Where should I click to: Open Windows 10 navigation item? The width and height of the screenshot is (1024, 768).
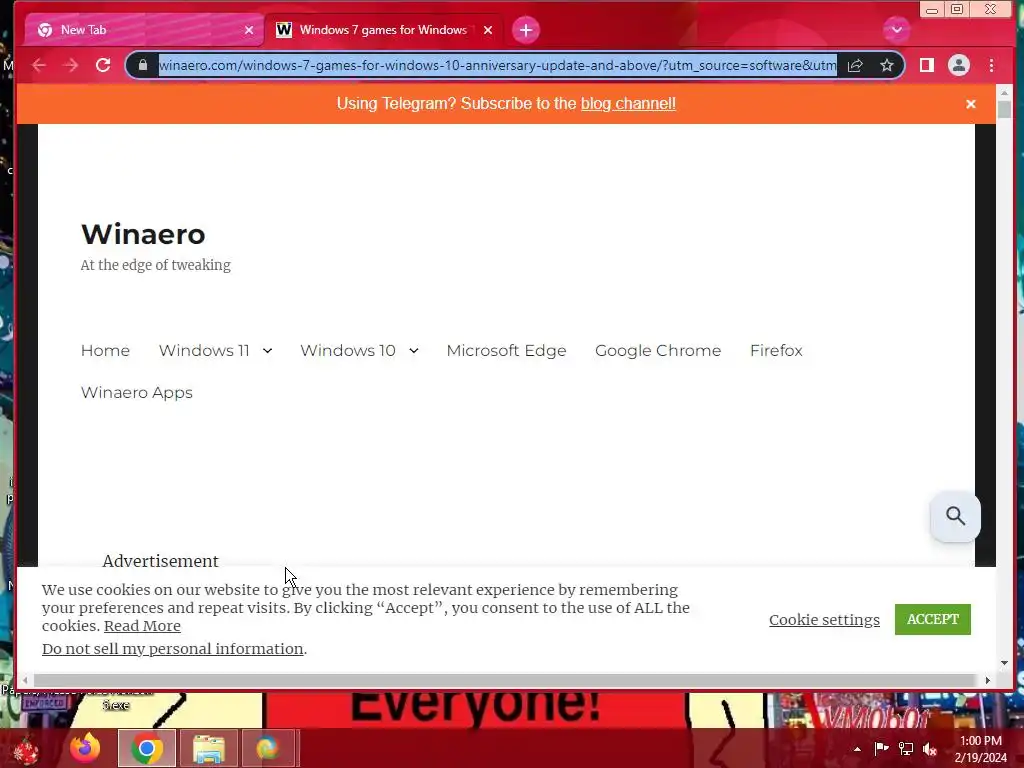click(347, 351)
